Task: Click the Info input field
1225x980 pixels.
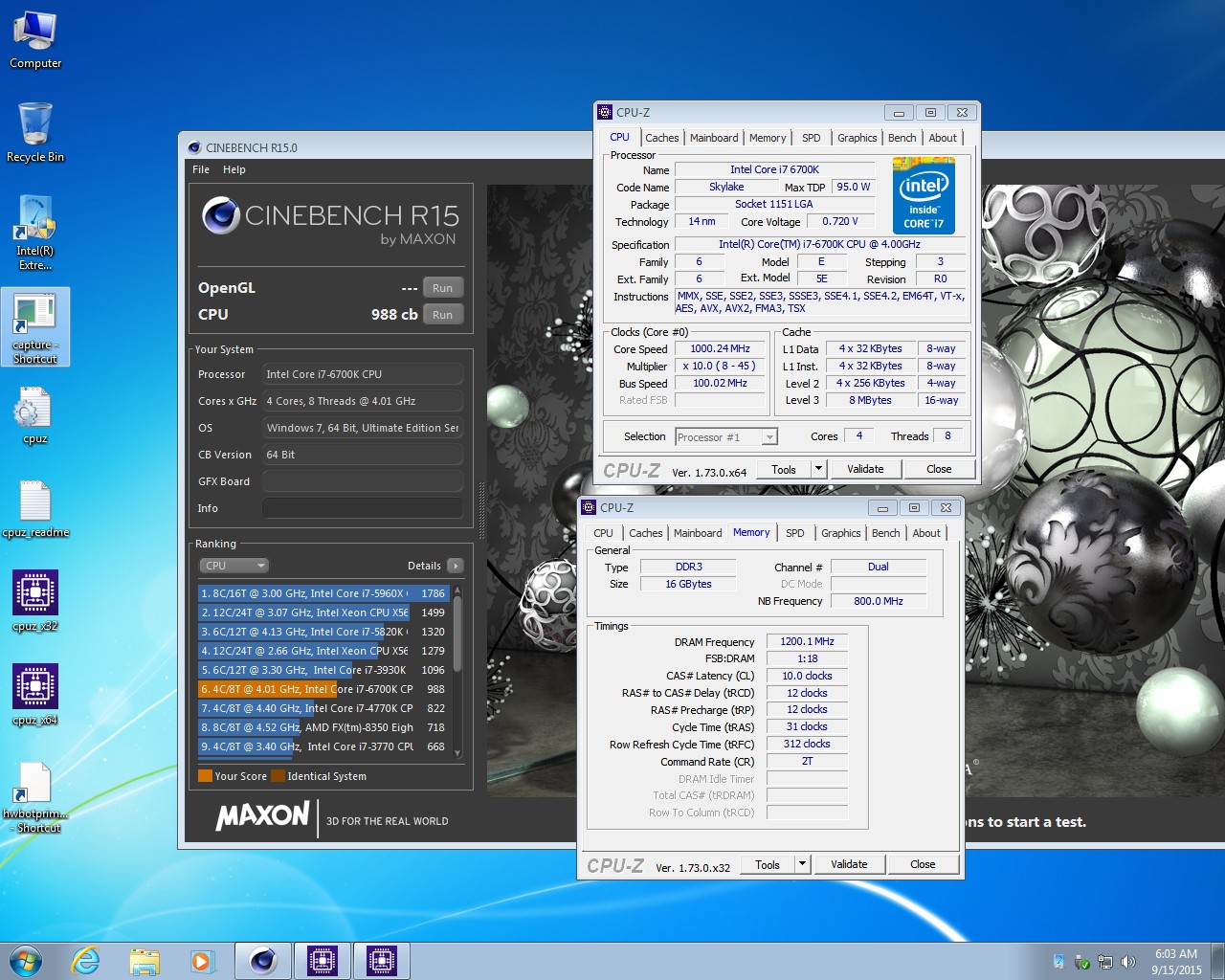Action: click(x=363, y=508)
